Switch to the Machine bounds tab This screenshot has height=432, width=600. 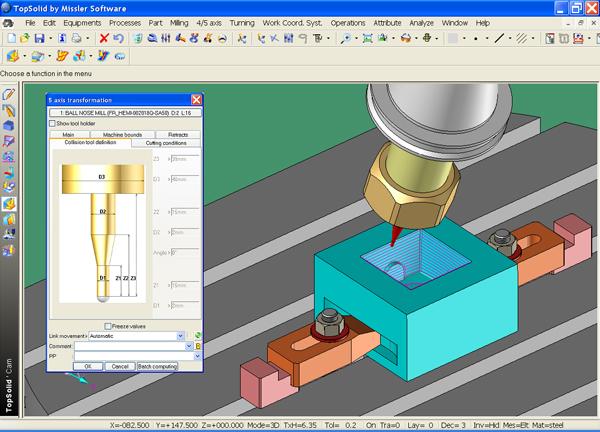(122, 135)
